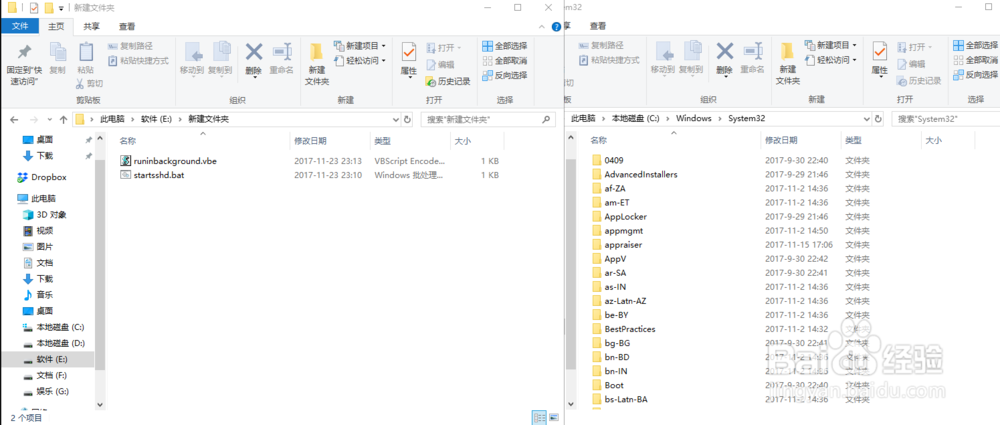The image size is (1000, 425).
Task: Click Pin to Quick access in left window
Action: point(23,64)
